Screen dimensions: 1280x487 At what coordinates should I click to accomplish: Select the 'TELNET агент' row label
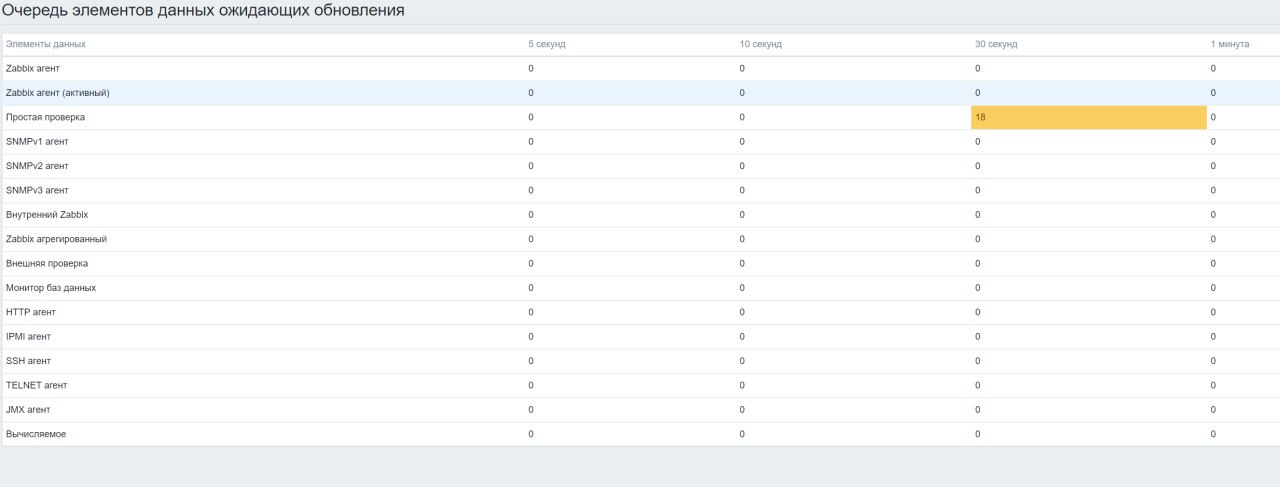[37, 385]
